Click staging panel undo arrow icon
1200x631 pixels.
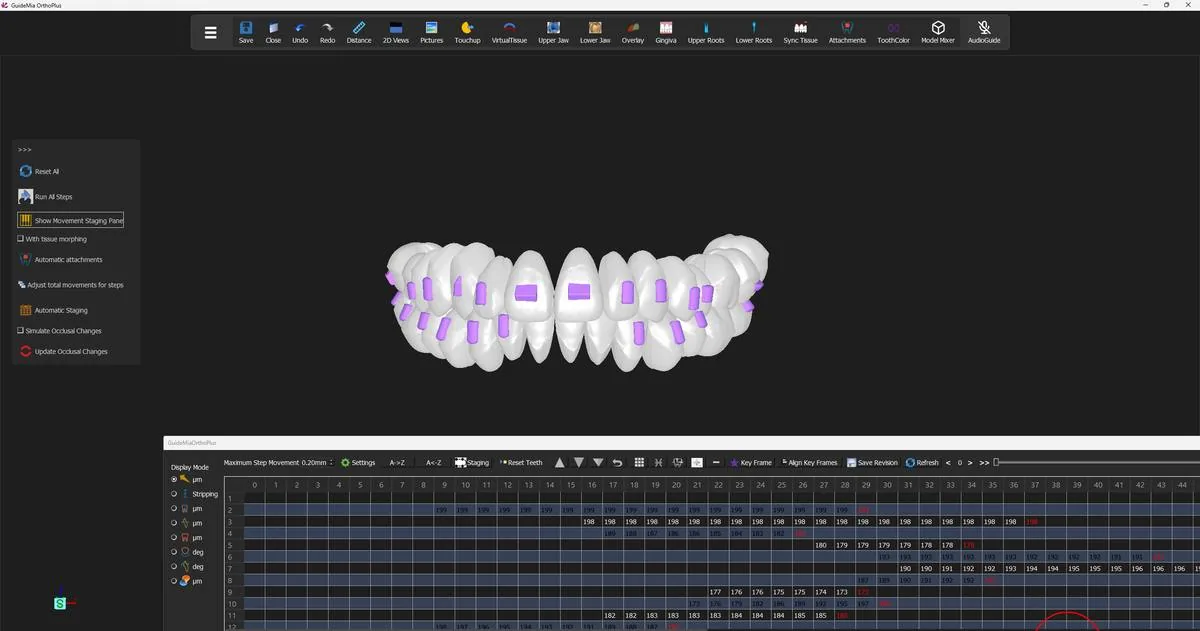[x=617, y=463]
